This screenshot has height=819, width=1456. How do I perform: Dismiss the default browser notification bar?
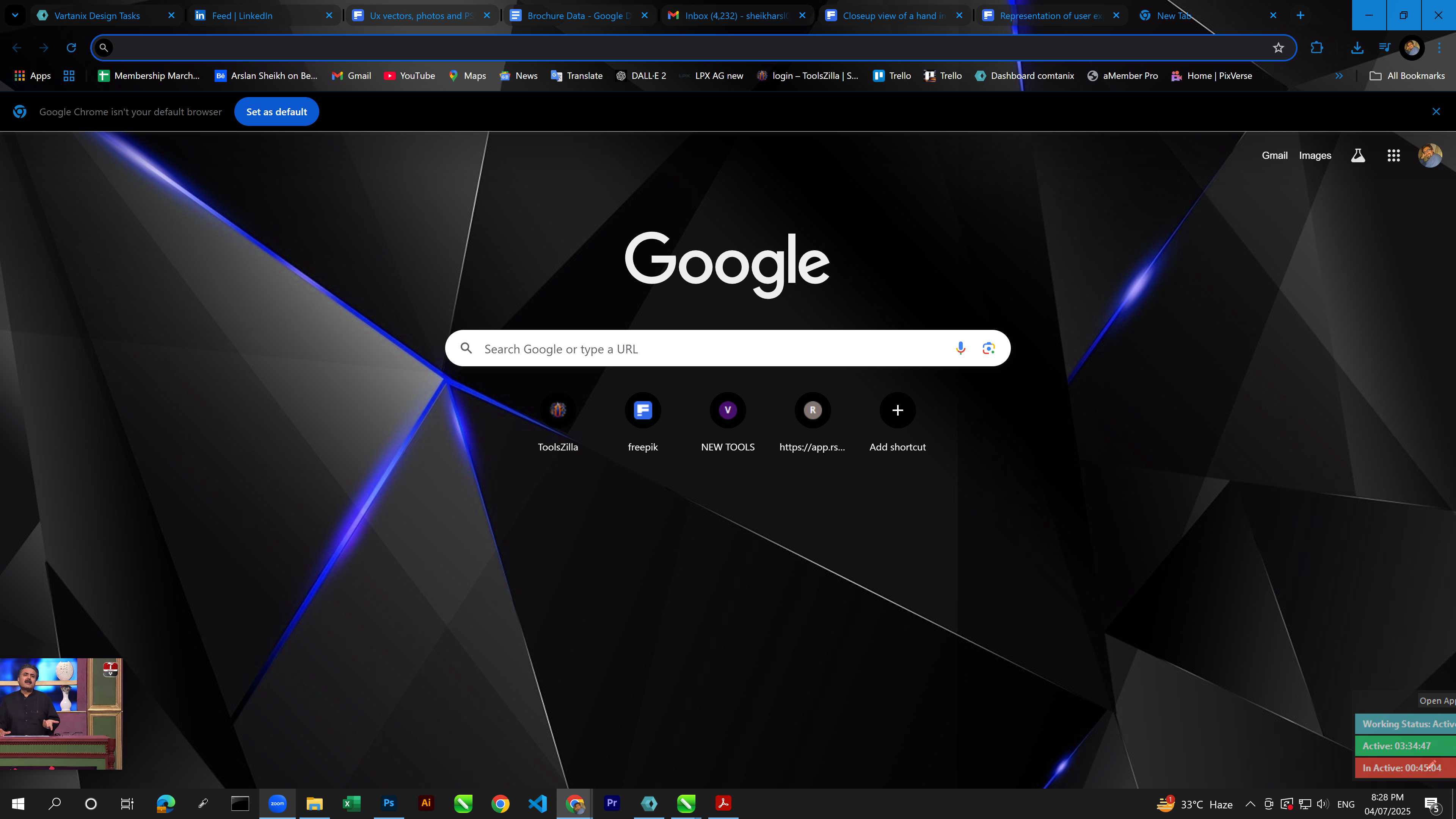pos(1436,112)
